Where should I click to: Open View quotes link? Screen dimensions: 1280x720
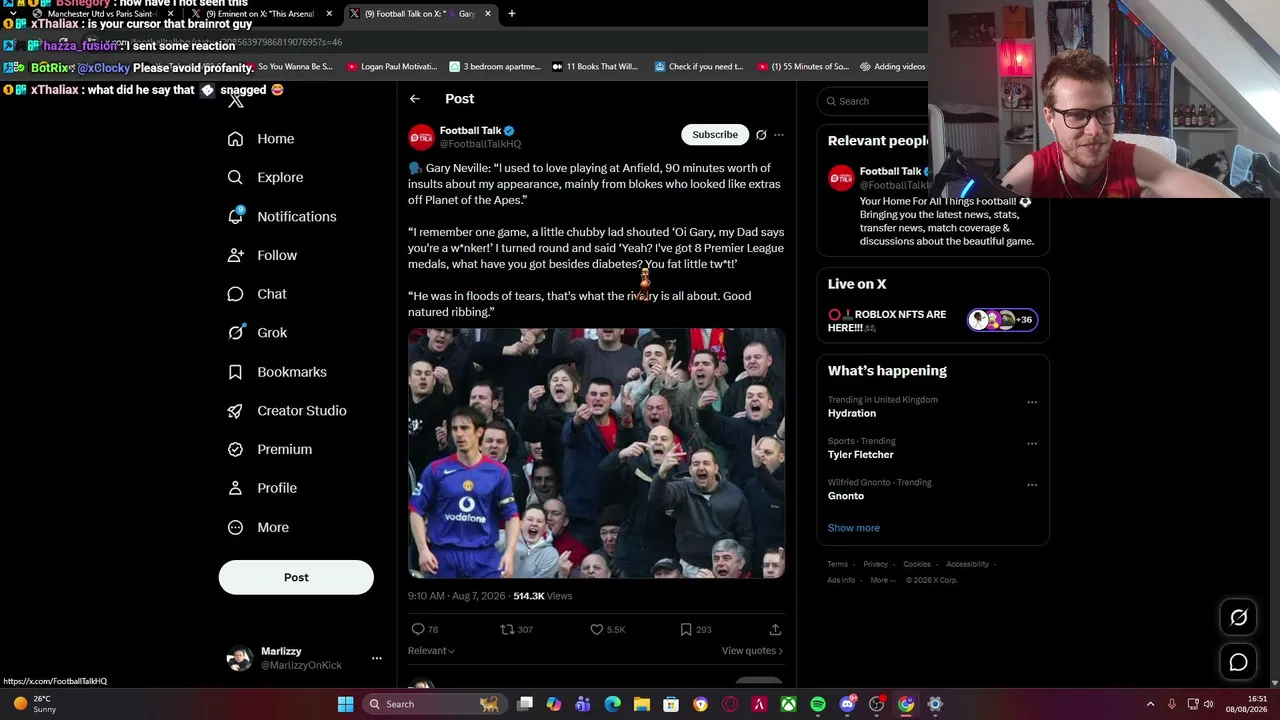click(x=752, y=651)
